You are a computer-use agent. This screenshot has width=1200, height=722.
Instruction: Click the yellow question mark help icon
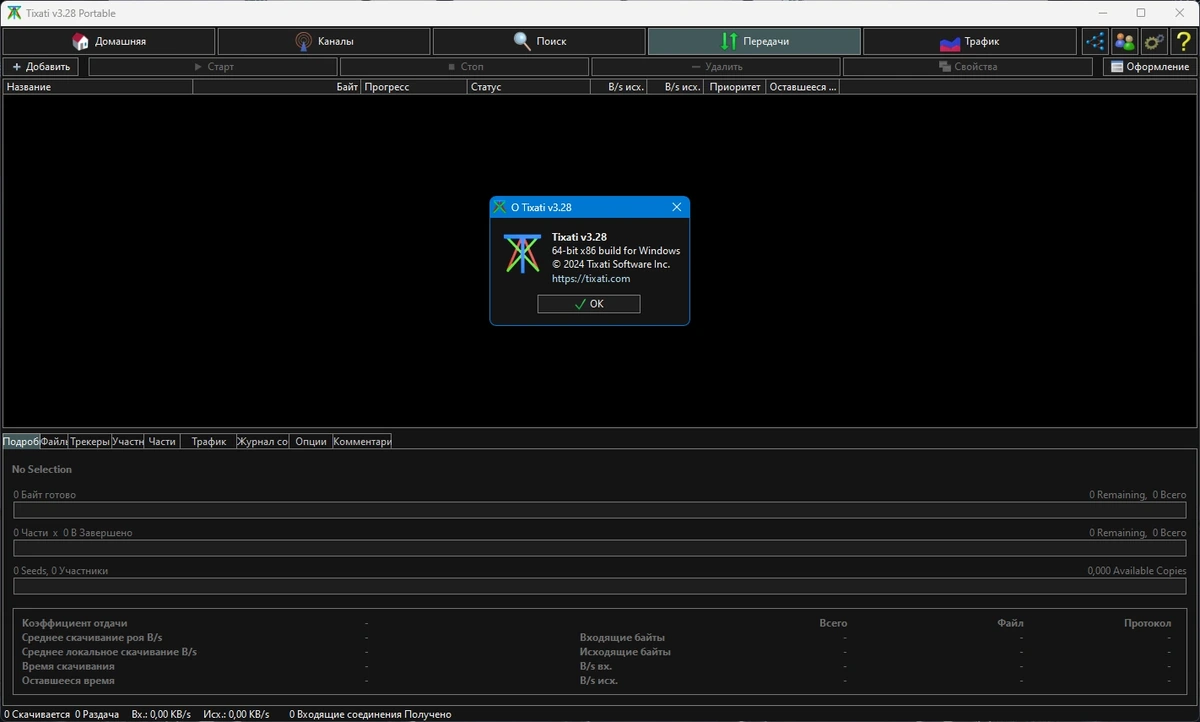click(1183, 41)
